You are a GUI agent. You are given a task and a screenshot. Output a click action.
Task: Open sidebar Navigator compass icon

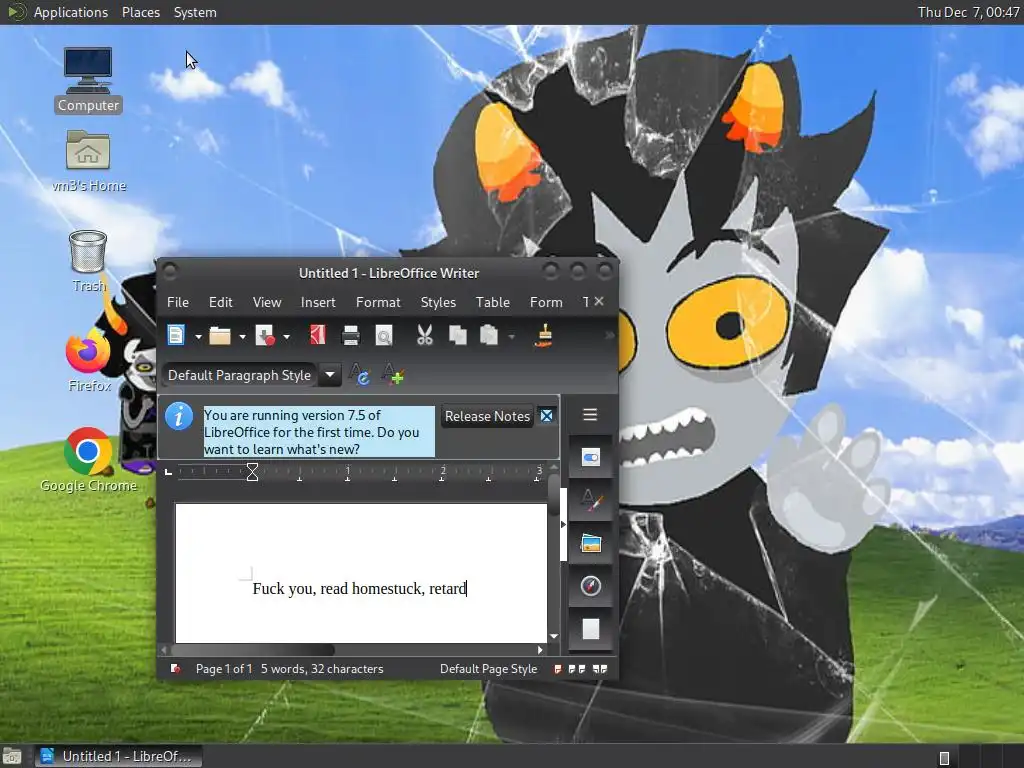(x=590, y=586)
